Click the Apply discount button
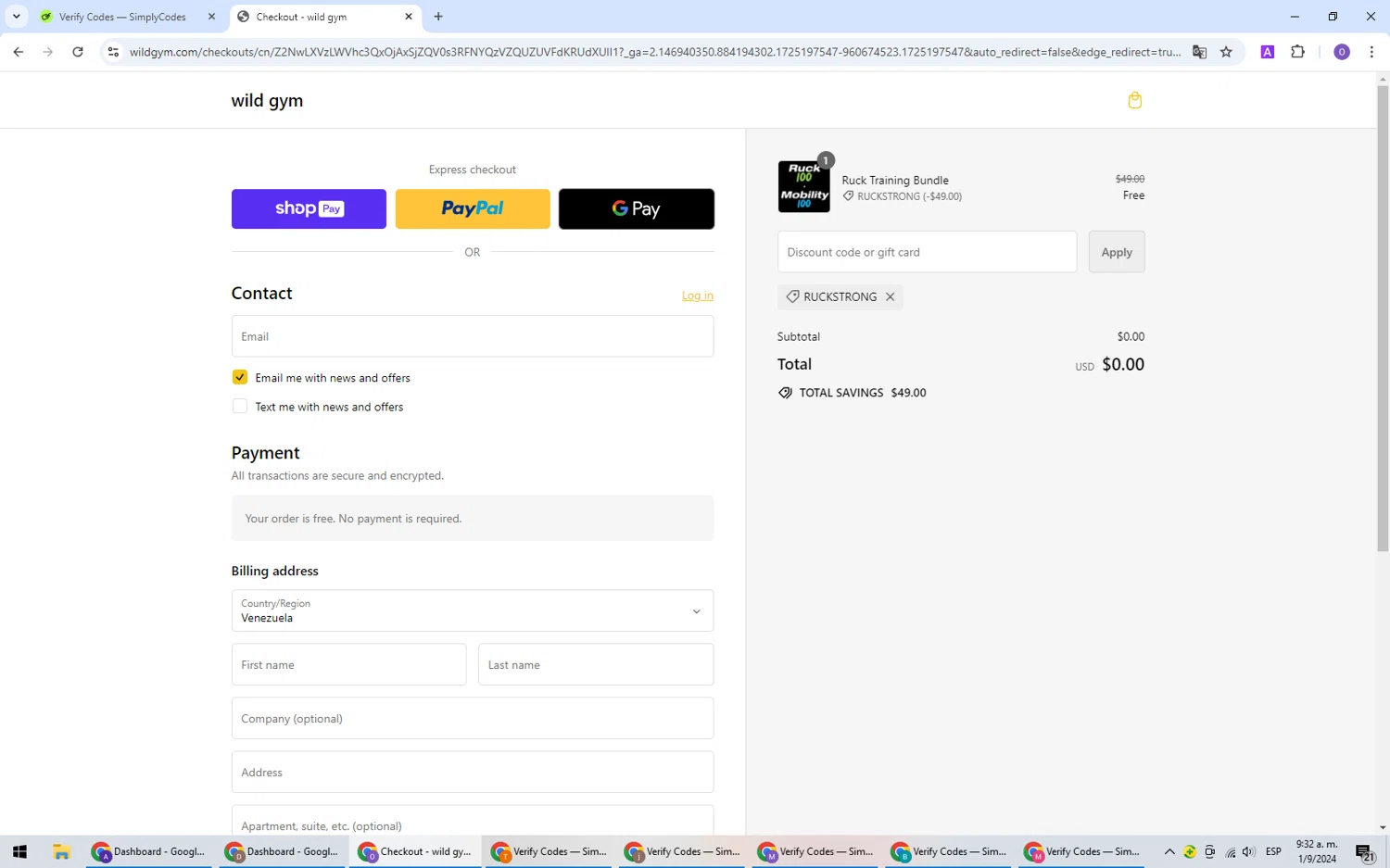Screen dimensions: 1390x868 tap(1117, 252)
